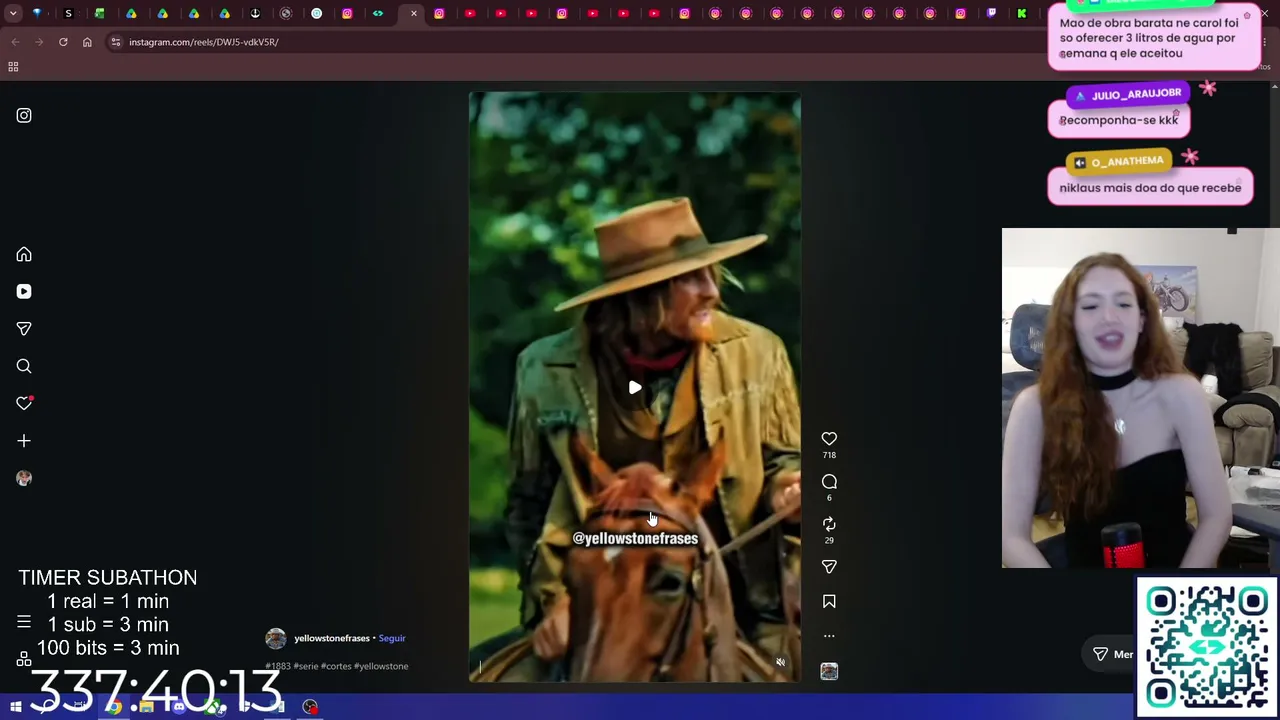Open yellowstonefrases profile link

(332, 638)
